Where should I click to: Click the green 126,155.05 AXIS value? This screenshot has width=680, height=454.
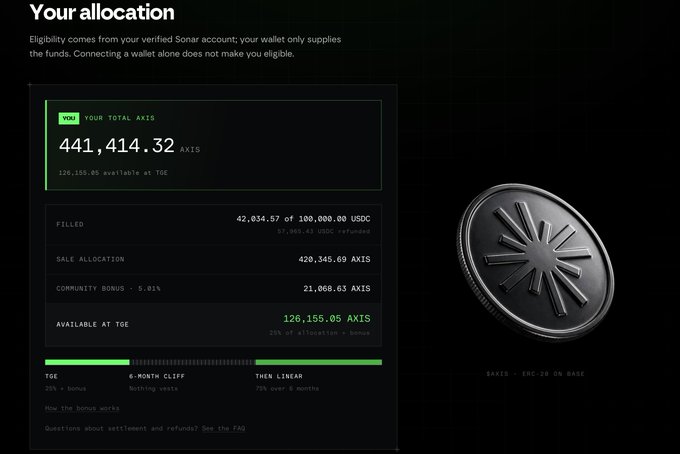(x=327, y=318)
